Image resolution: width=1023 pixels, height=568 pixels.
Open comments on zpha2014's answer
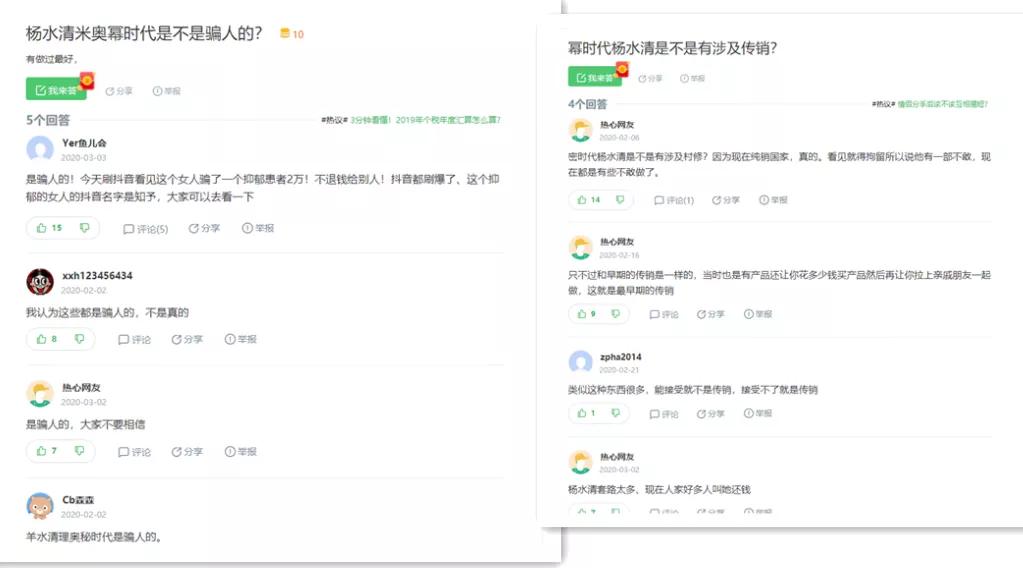click(664, 414)
